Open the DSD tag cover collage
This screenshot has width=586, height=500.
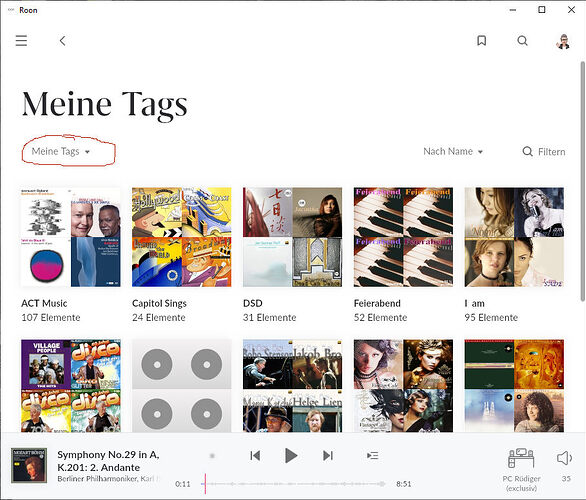[292, 237]
